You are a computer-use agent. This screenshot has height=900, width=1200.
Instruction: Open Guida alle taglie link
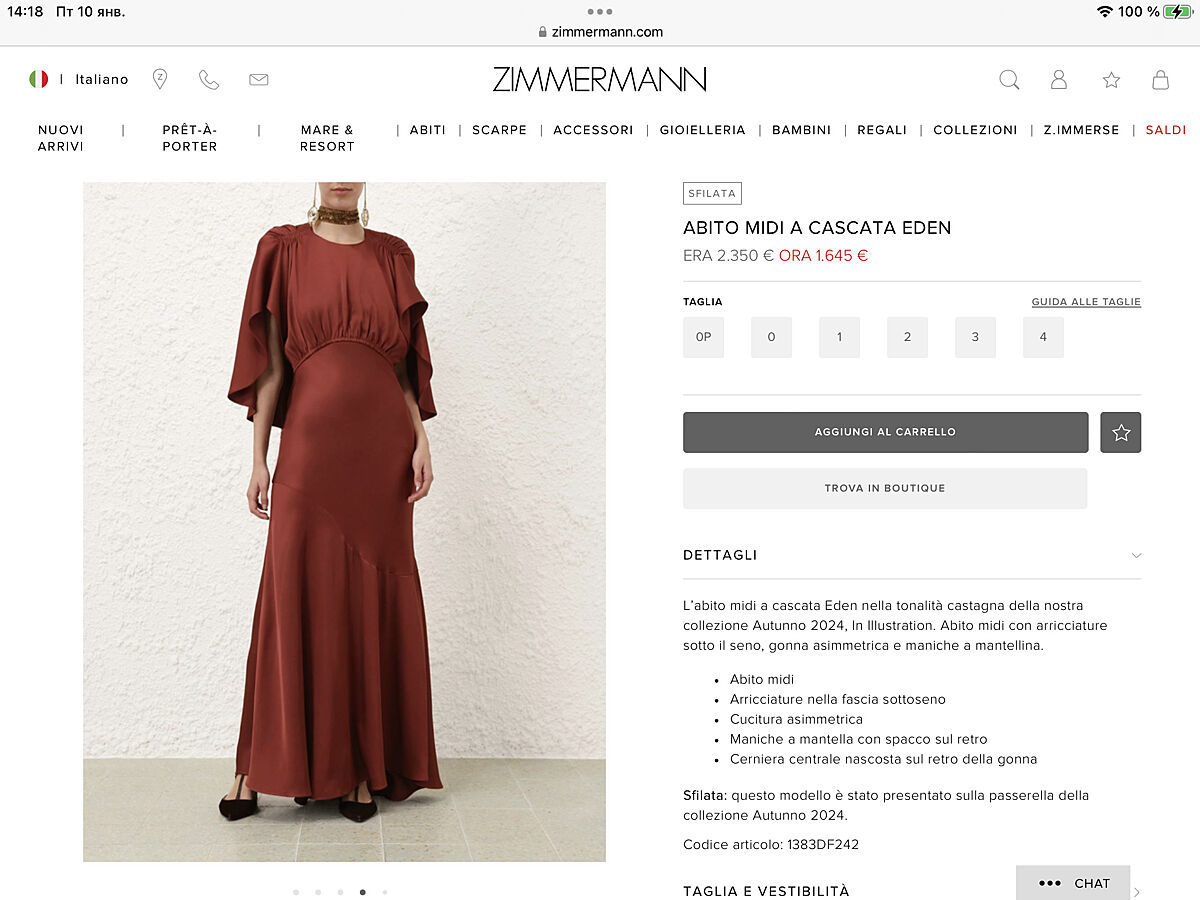(x=1086, y=302)
